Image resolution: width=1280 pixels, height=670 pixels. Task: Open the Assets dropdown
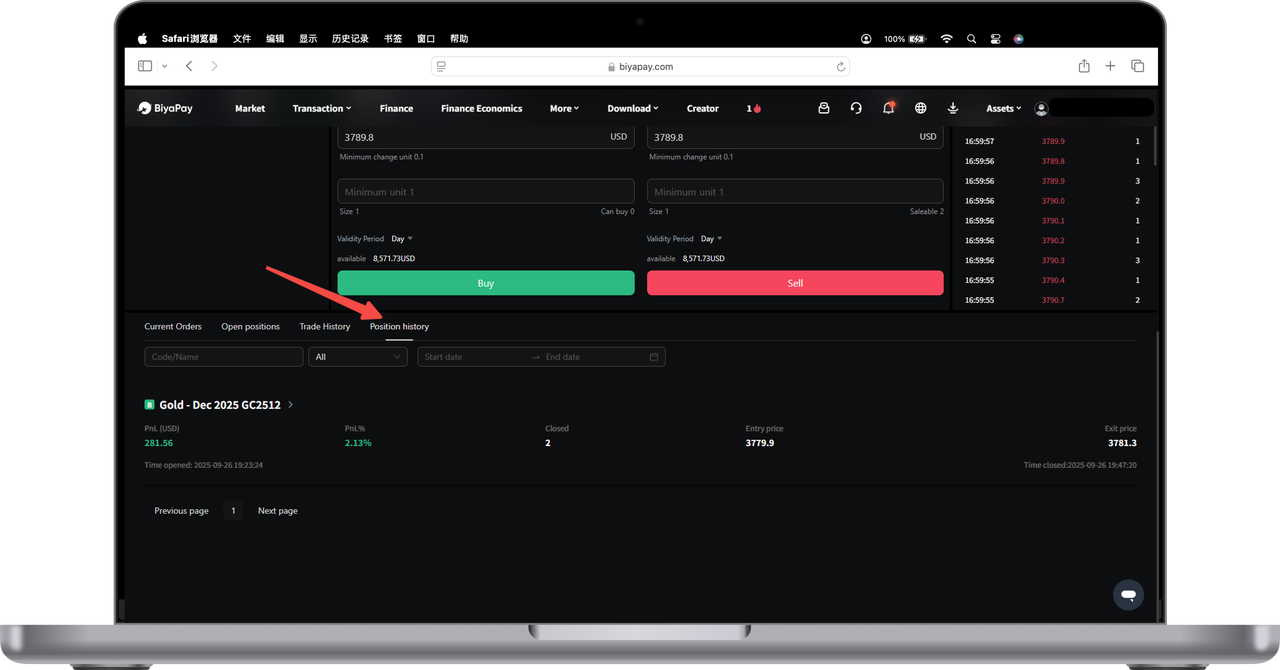pyautogui.click(x=1003, y=108)
